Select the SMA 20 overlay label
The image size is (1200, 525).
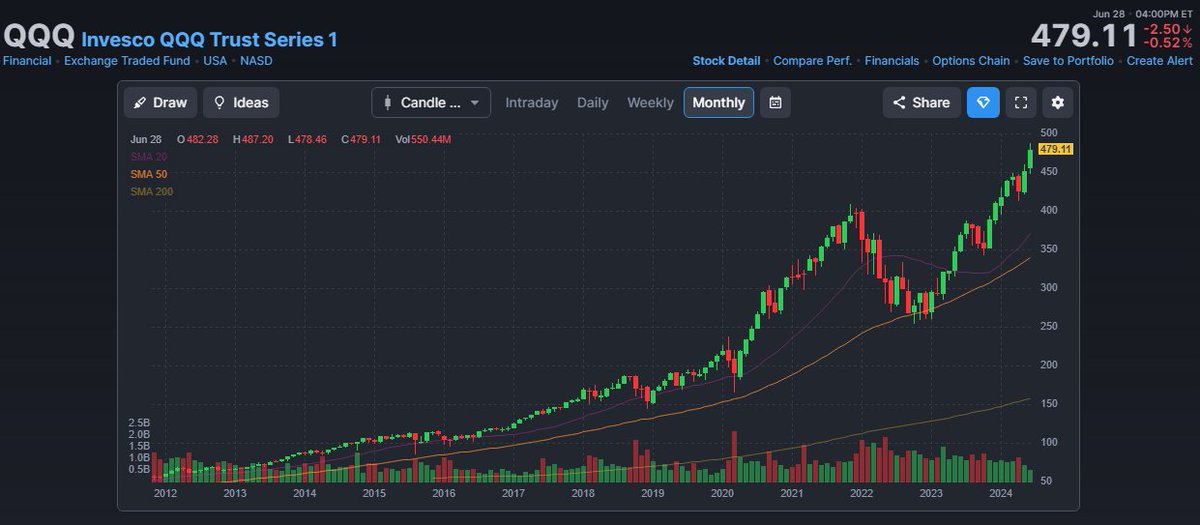click(149, 157)
